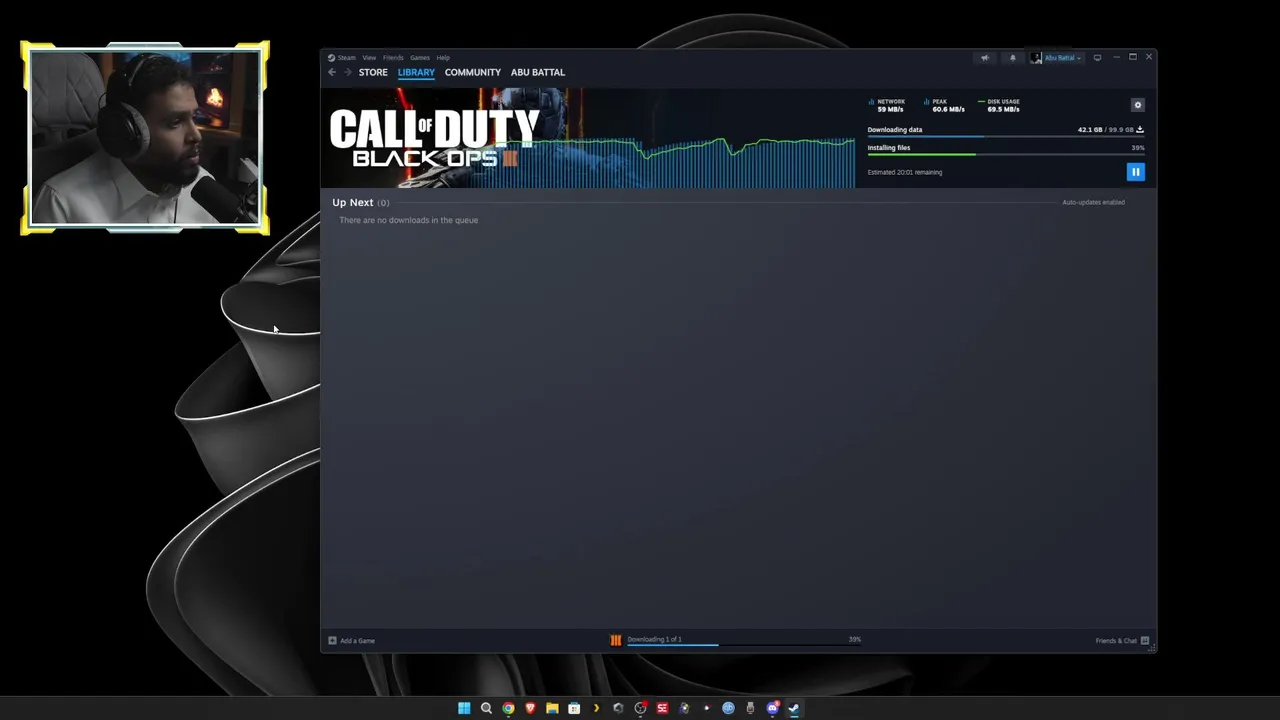1280x720 pixels.
Task: Click Auto-updates enabled text
Action: (1093, 202)
